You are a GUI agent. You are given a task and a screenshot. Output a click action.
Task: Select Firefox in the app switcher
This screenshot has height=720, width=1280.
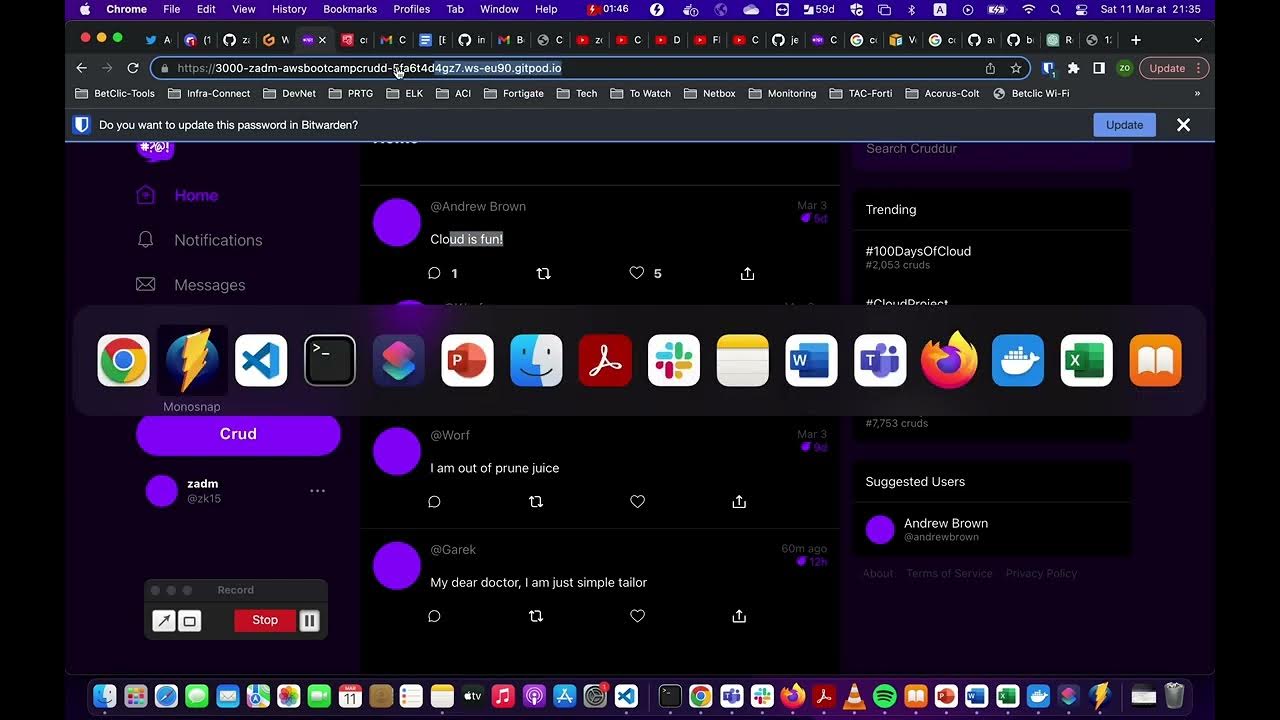pyautogui.click(x=949, y=360)
